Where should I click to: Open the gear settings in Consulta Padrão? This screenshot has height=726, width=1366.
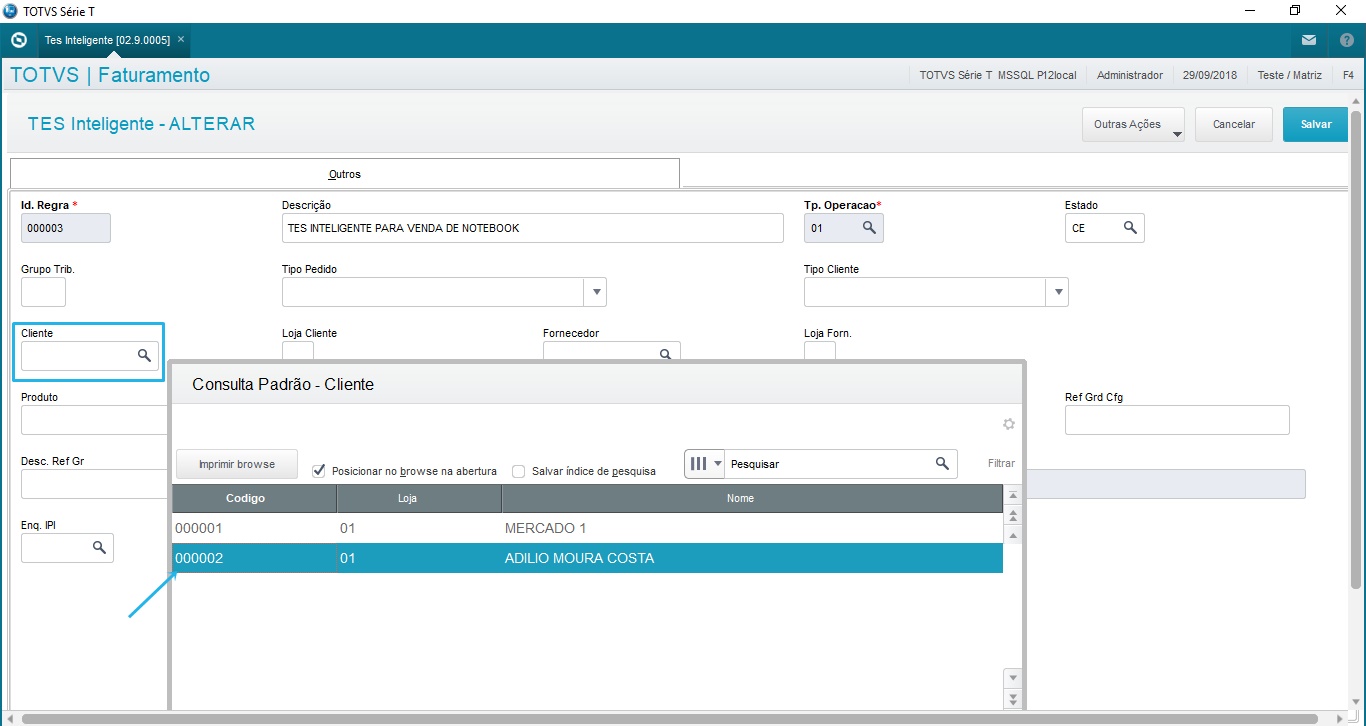(x=1009, y=424)
